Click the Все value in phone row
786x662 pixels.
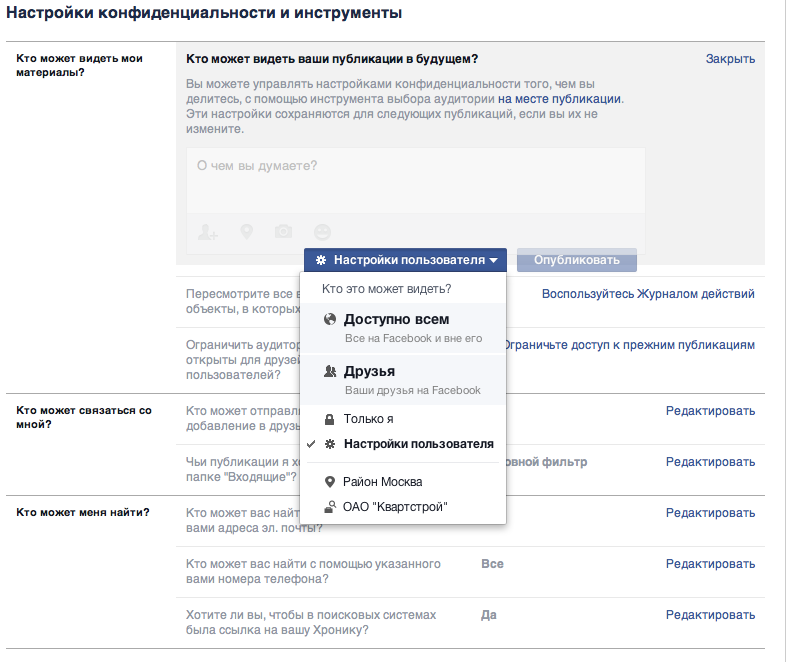click(x=492, y=564)
